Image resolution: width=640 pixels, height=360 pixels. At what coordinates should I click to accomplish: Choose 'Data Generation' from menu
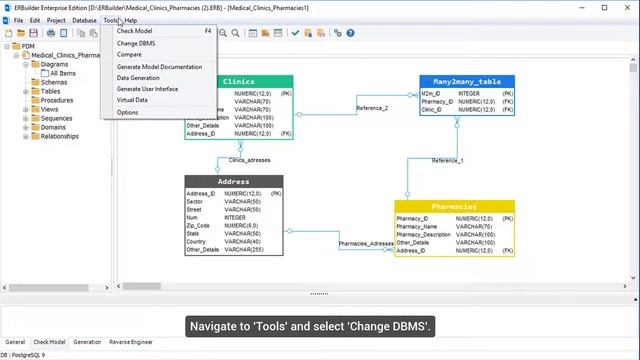tap(159, 78)
